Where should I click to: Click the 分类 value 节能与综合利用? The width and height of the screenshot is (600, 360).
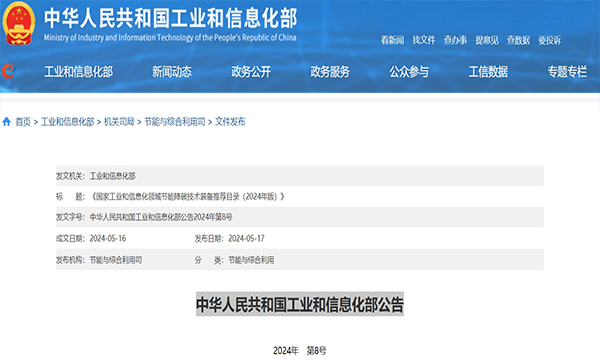pyautogui.click(x=251, y=260)
